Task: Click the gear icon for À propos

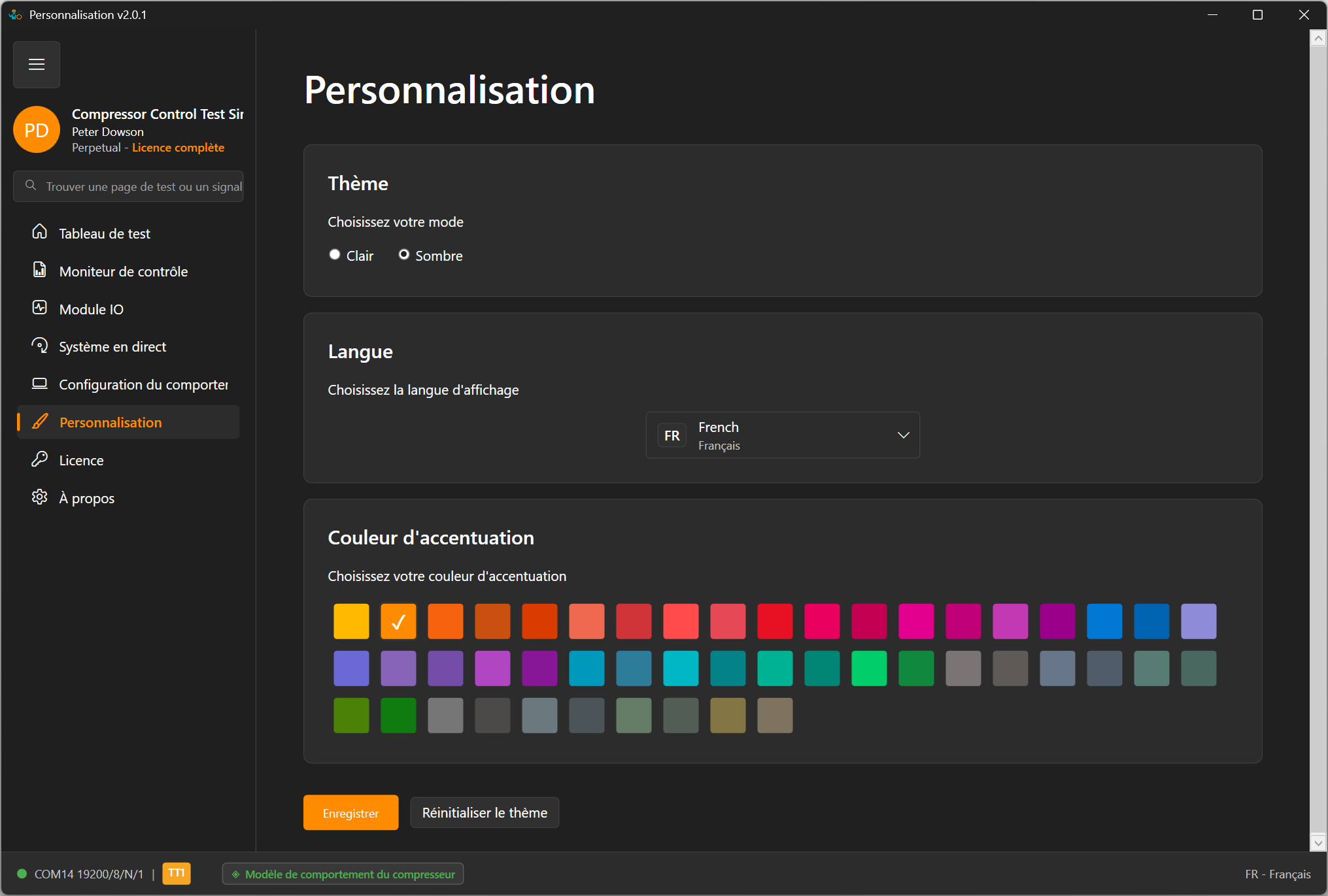Action: click(40, 497)
